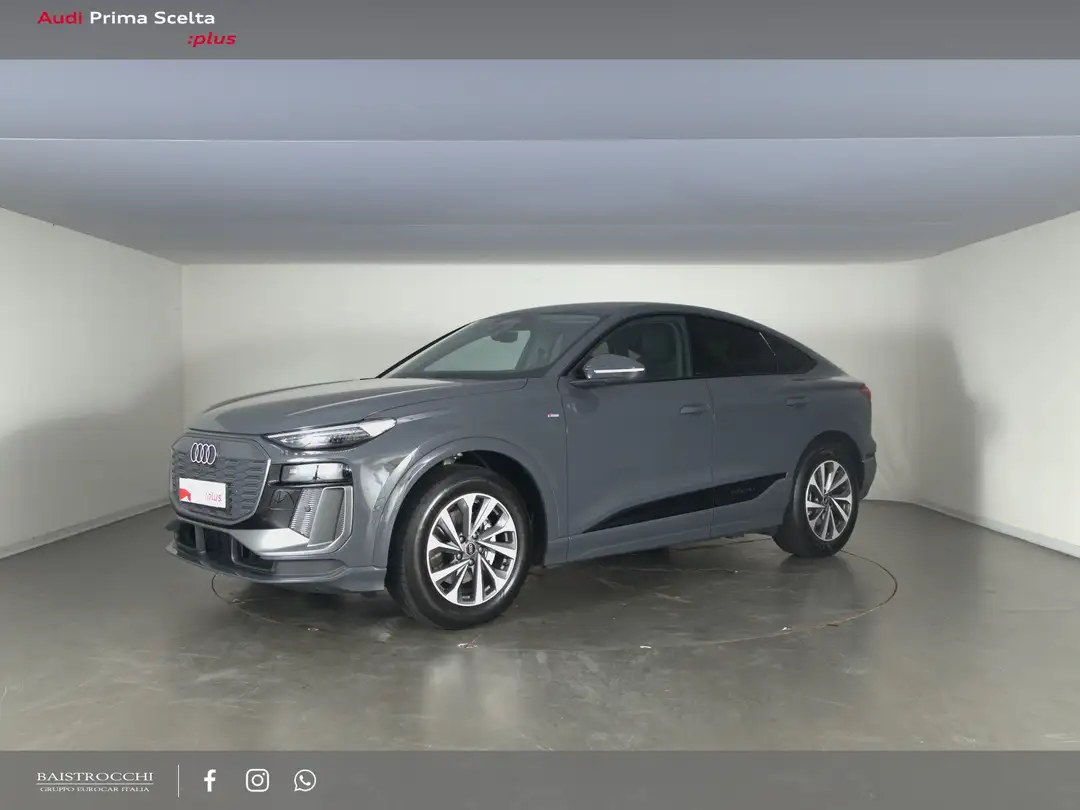1080x810 pixels.
Task: Click the Audi four-rings emblem on grille
Action: pyautogui.click(x=203, y=453)
